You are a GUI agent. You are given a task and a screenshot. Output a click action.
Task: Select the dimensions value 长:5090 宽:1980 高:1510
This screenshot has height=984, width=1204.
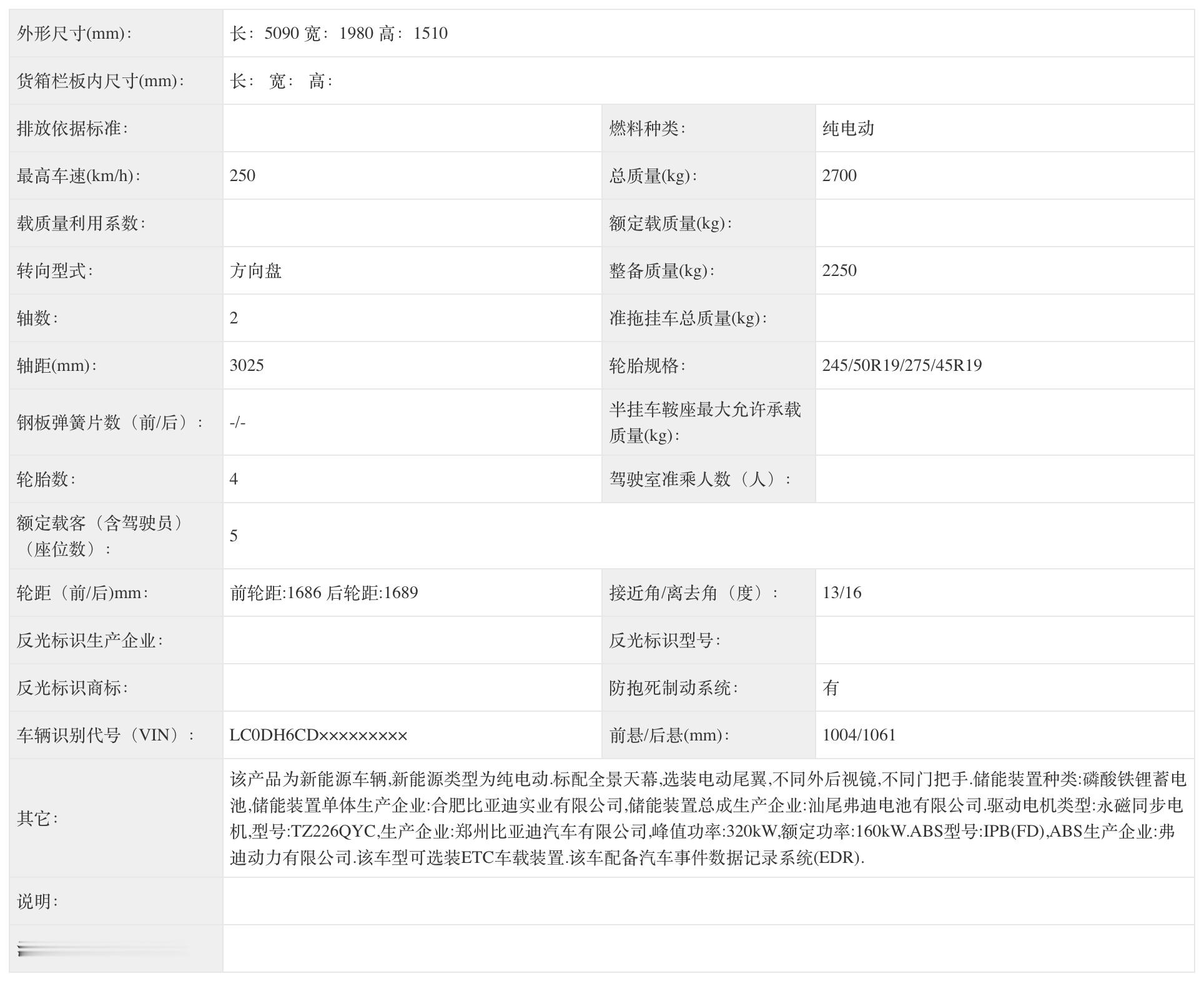point(339,33)
